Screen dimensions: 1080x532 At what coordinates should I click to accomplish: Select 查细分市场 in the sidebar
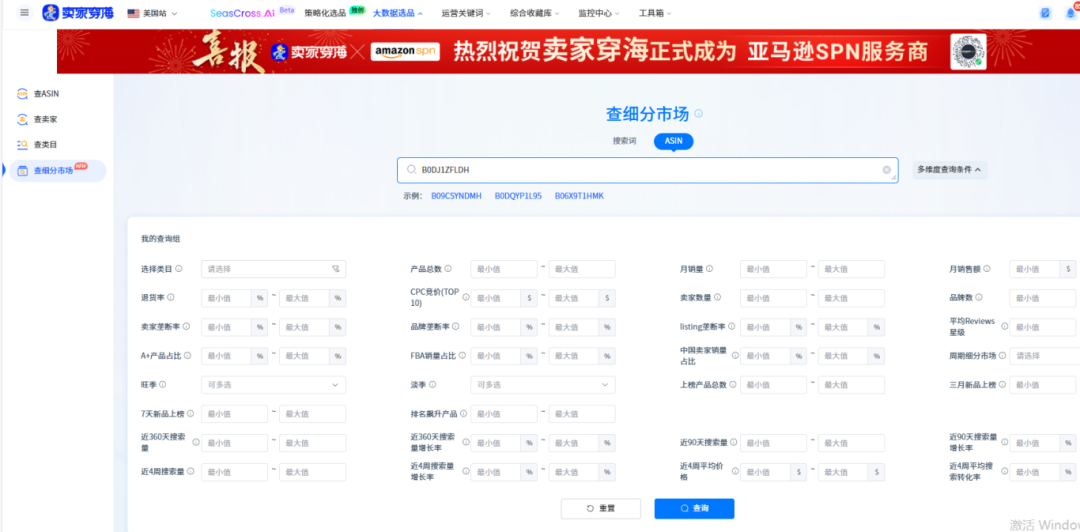[53, 171]
